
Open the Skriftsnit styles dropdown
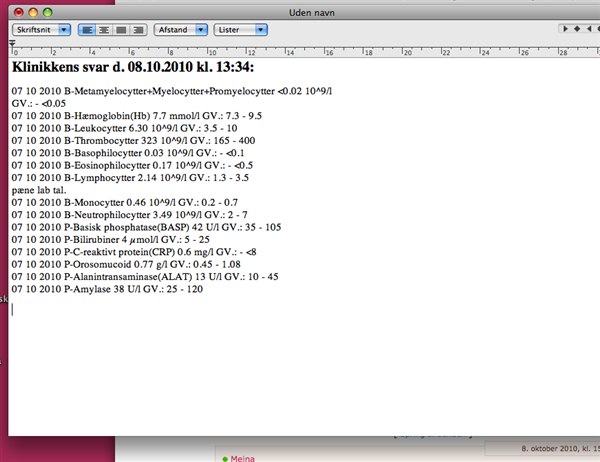coord(41,30)
